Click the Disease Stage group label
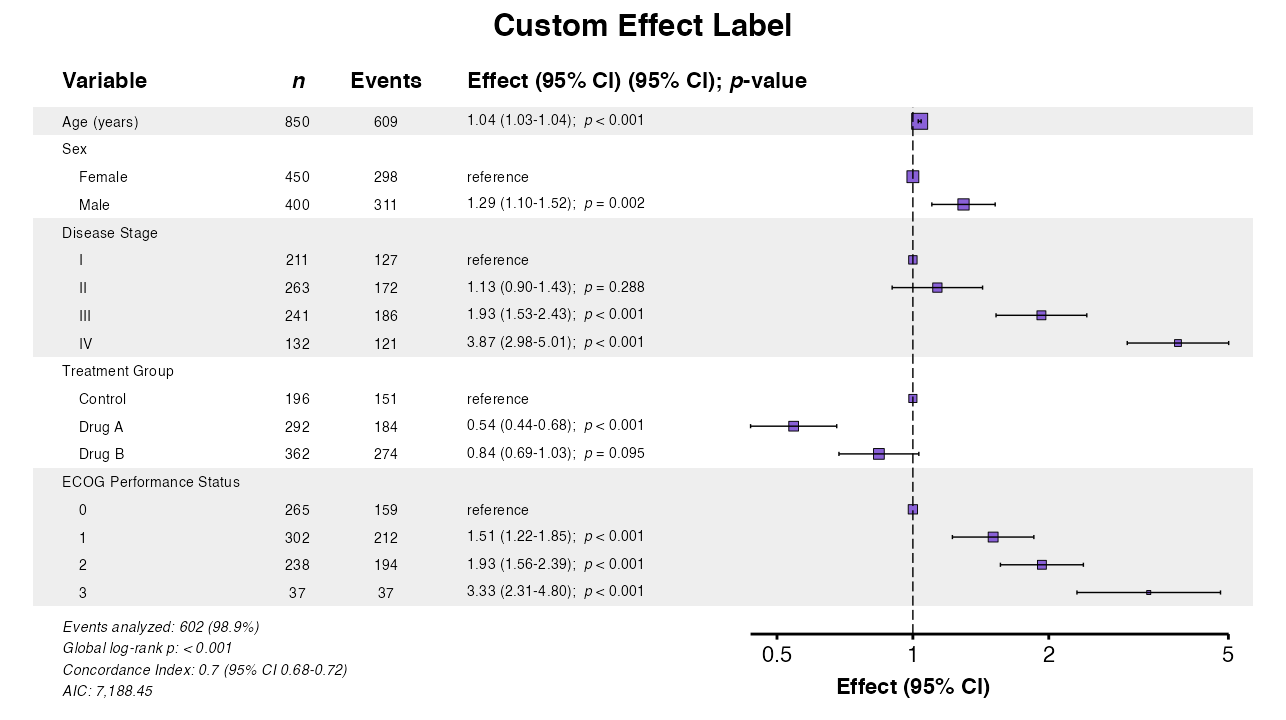Image resolution: width=1286 pixels, height=720 pixels. pyautogui.click(x=110, y=233)
